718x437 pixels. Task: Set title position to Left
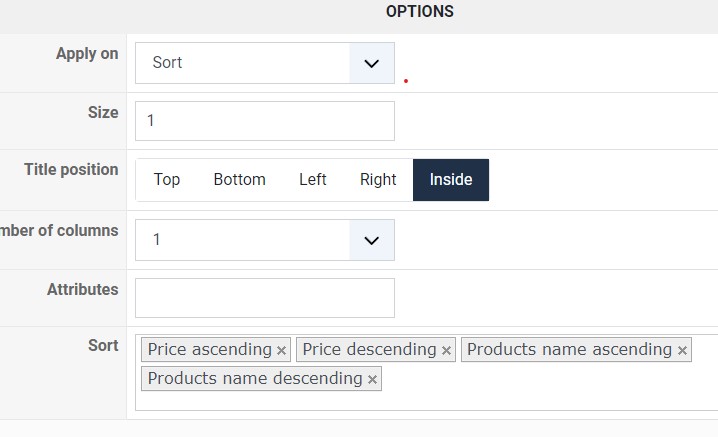[312, 180]
